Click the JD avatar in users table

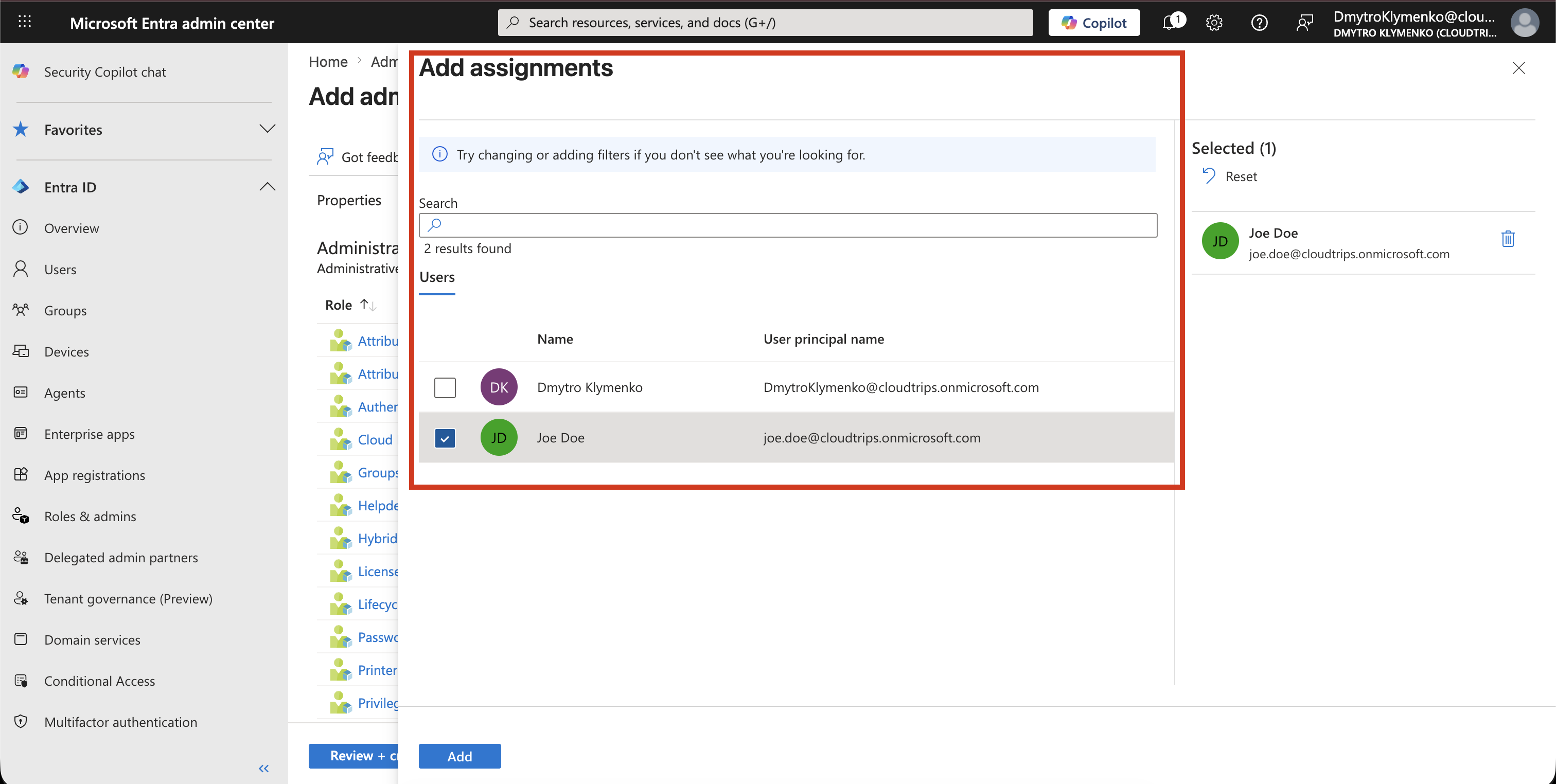click(x=499, y=438)
